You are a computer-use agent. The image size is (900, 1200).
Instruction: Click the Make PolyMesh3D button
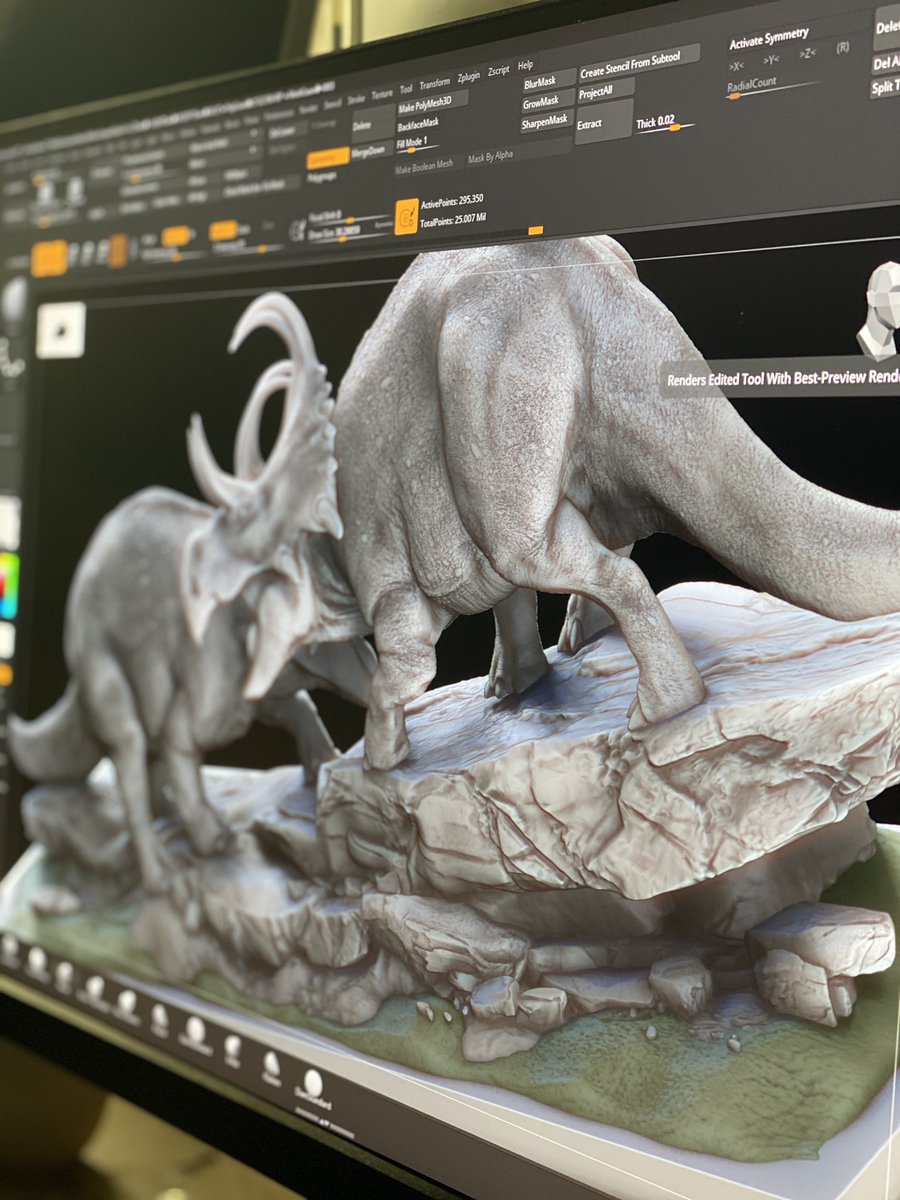click(432, 104)
